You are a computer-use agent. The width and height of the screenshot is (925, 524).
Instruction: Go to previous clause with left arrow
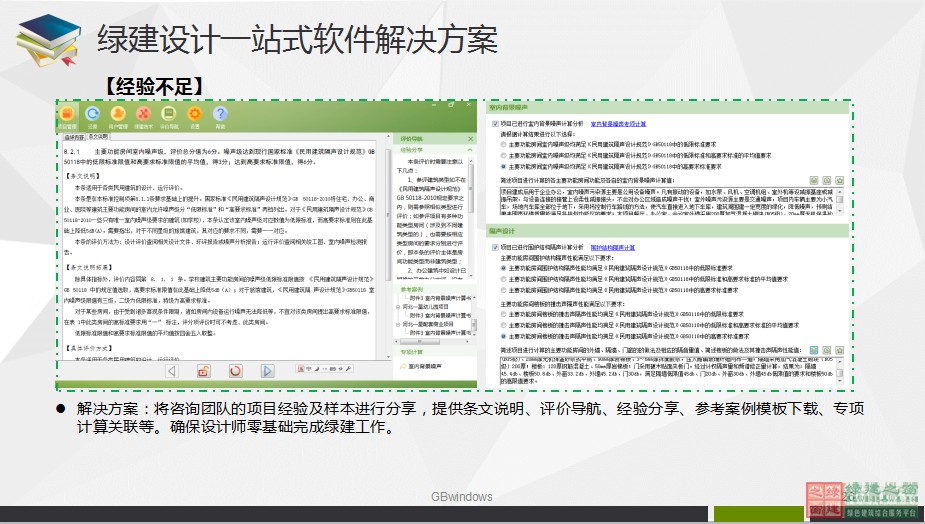172,371
